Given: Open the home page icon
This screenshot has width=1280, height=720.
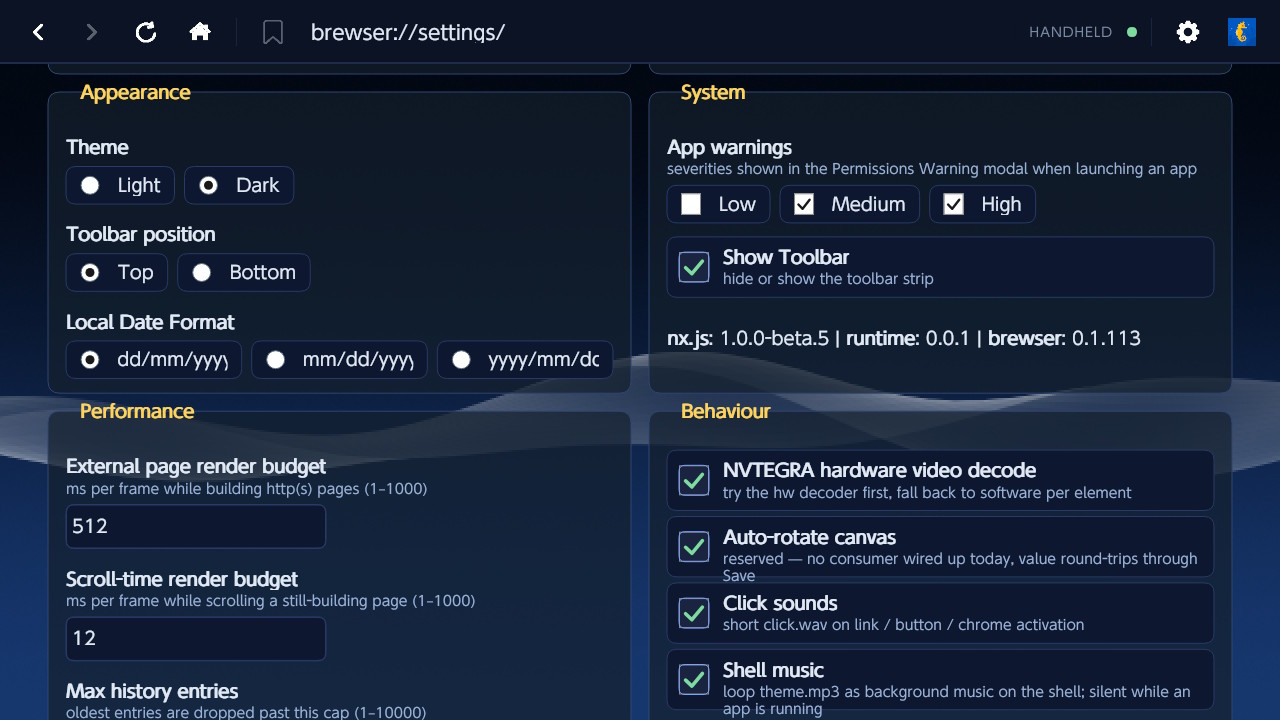Looking at the screenshot, I should pyautogui.click(x=200, y=32).
